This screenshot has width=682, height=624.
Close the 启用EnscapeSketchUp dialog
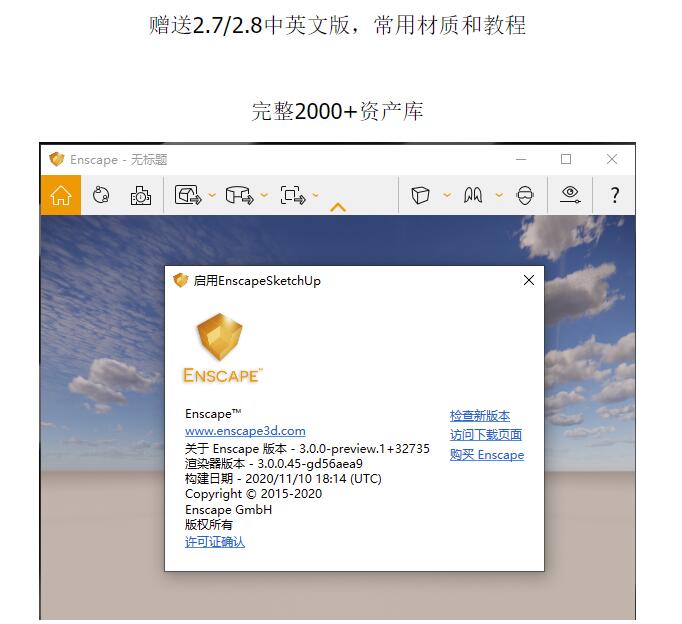(x=529, y=280)
